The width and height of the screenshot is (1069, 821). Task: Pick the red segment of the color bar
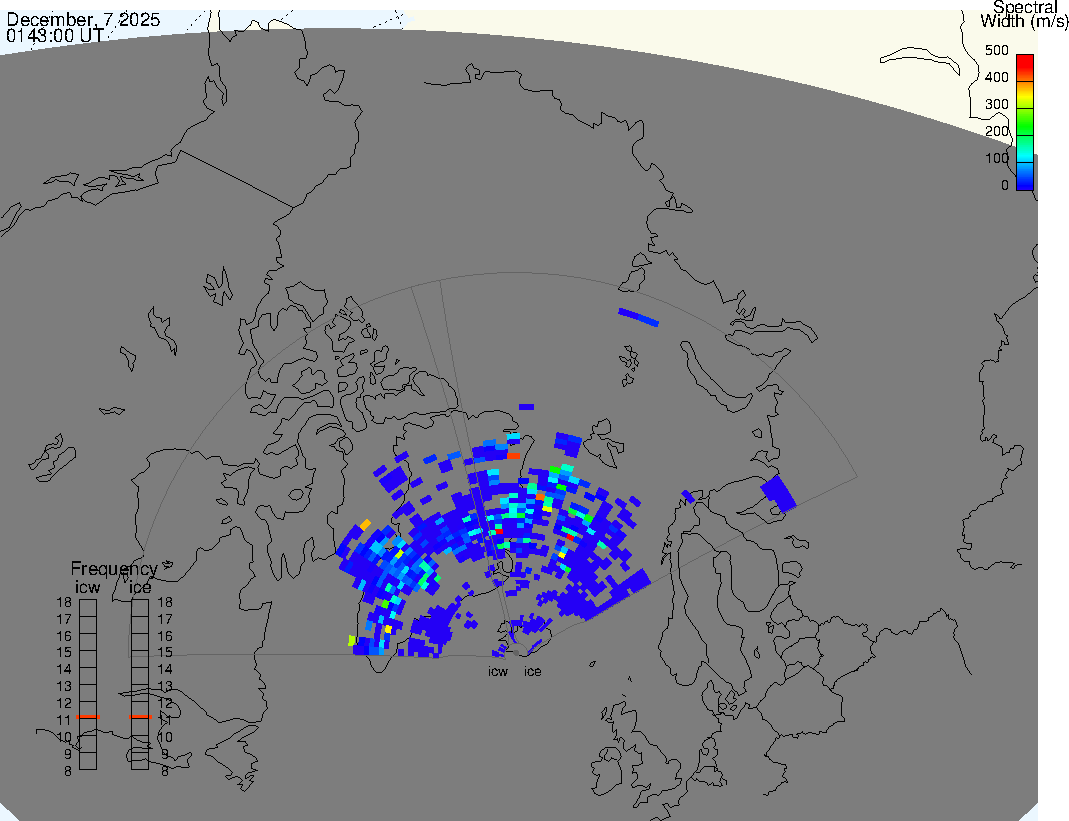1025,67
